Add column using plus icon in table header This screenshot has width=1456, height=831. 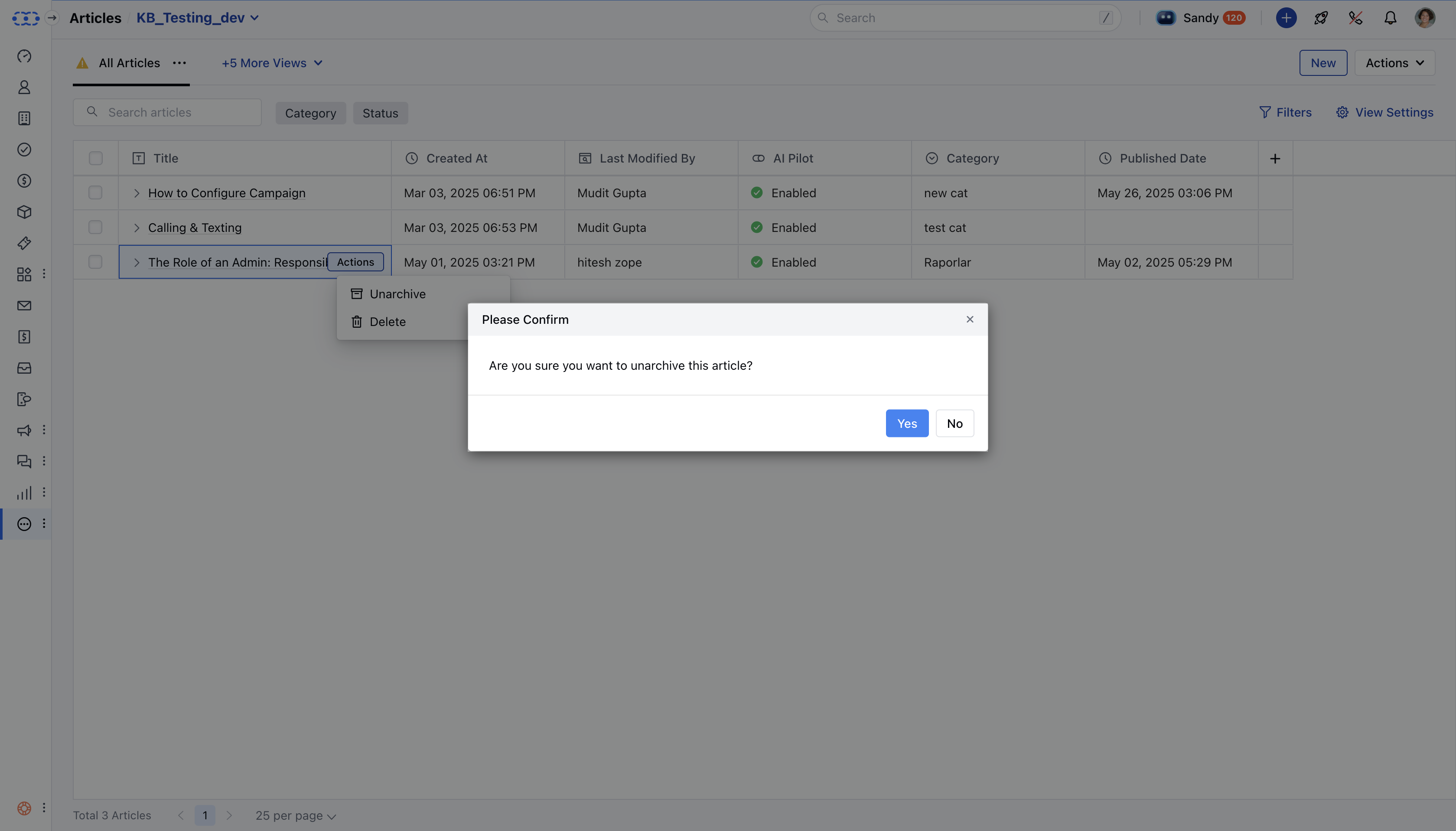tap(1275, 159)
